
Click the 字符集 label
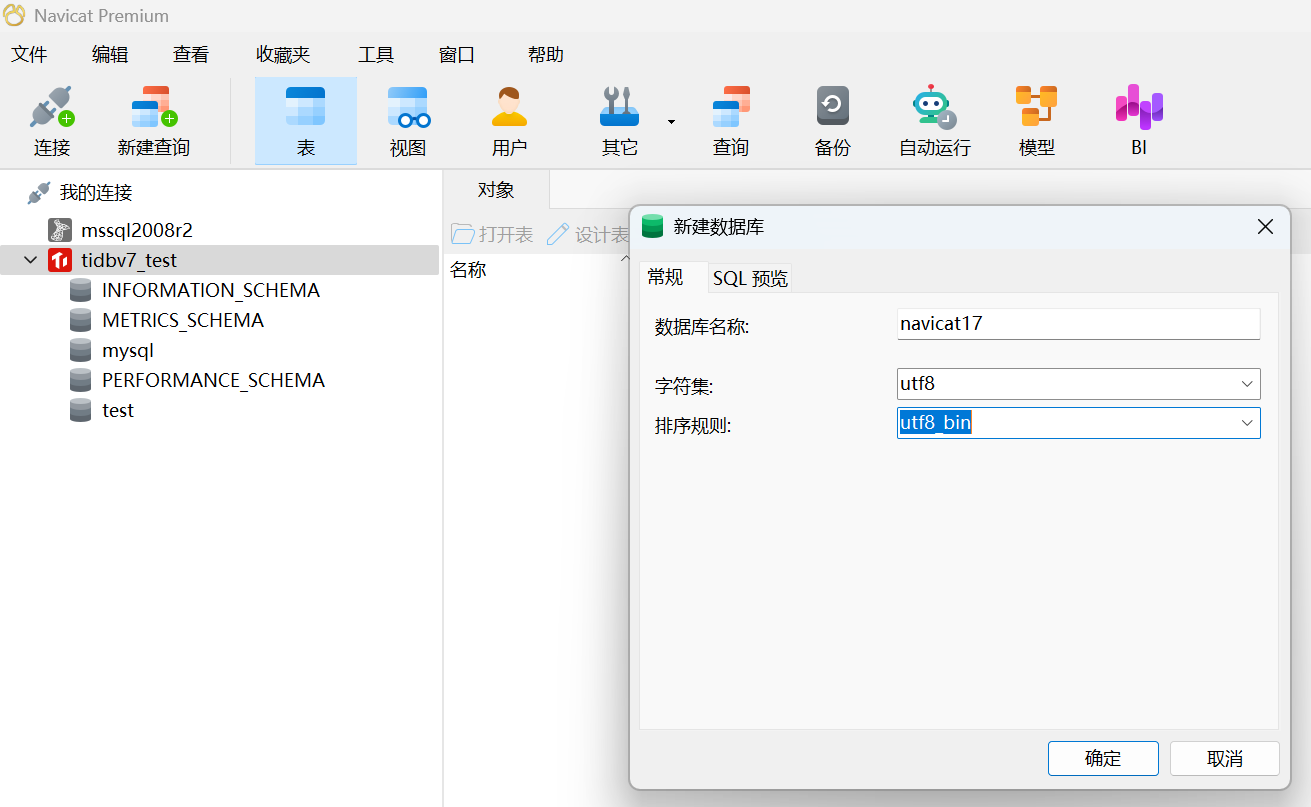(684, 386)
